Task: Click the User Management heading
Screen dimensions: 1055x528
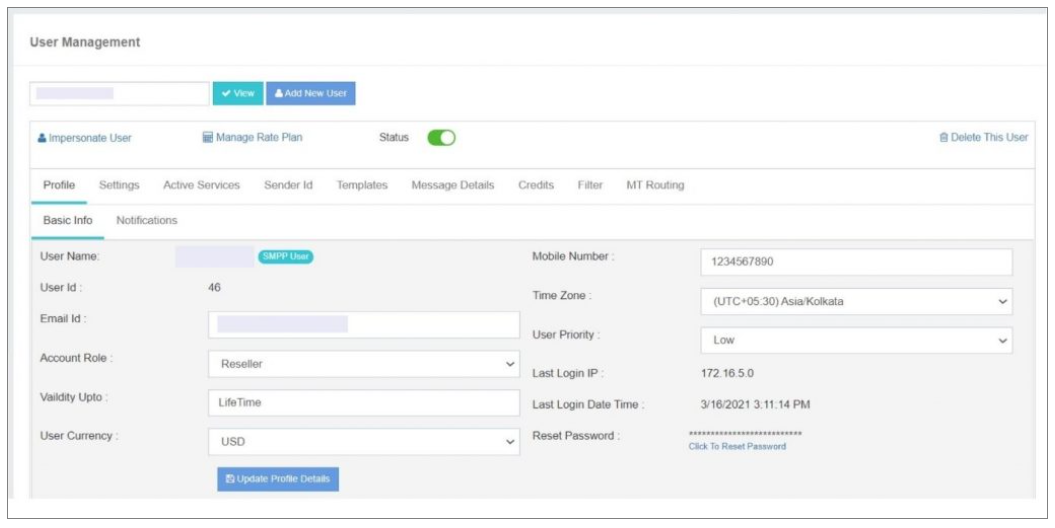Action: click(x=85, y=42)
